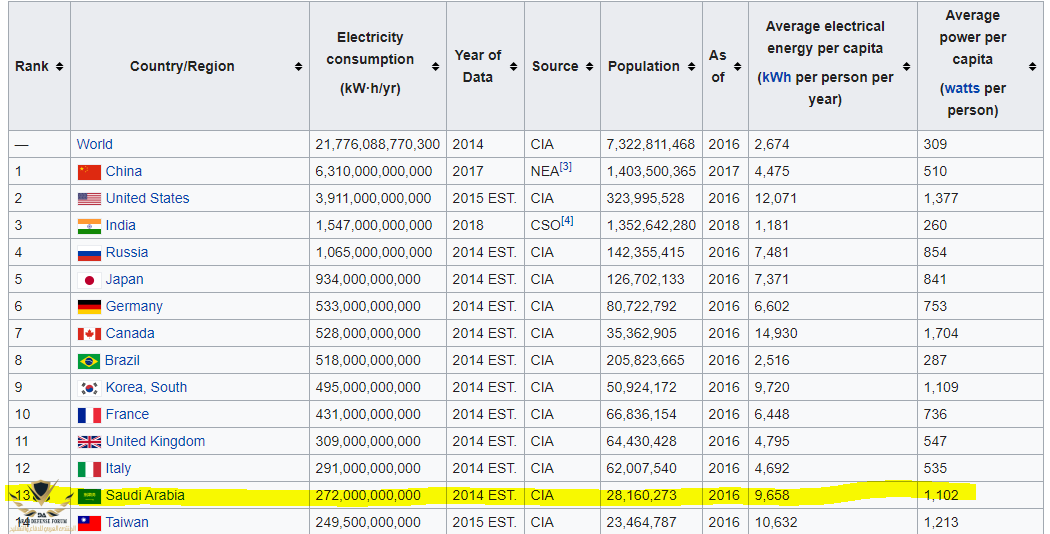This screenshot has height=534, width=1050.
Task: Click the Japan flag icon
Action: 89,280
